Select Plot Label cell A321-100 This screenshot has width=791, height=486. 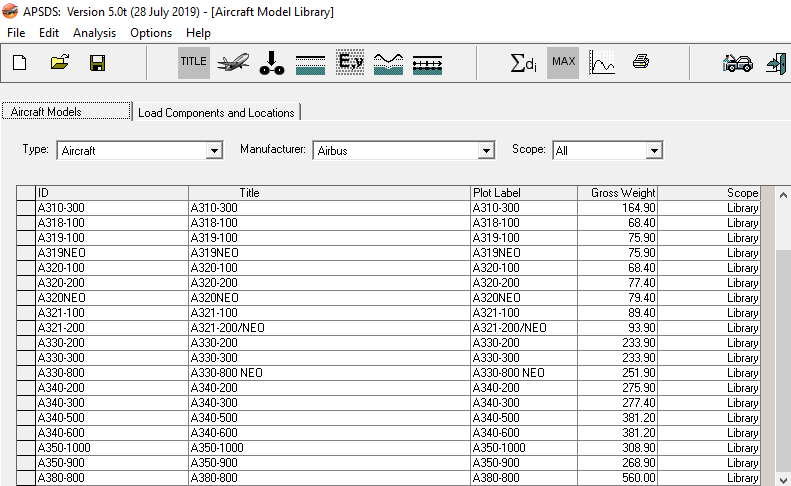(524, 313)
